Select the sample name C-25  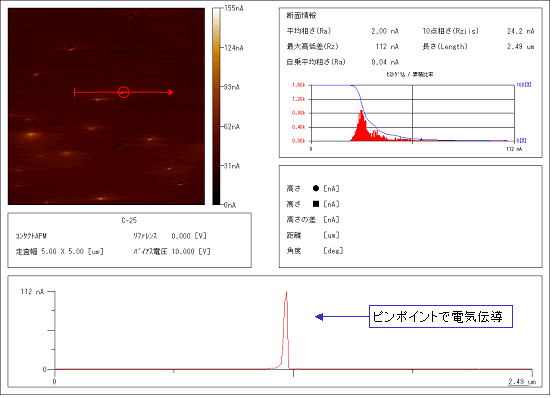[129, 220]
